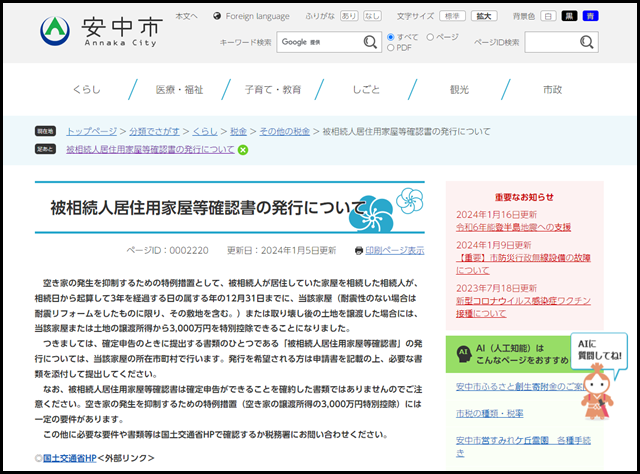Select the ページ search radio button
The height and width of the screenshot is (474, 640).
[x=430, y=37]
